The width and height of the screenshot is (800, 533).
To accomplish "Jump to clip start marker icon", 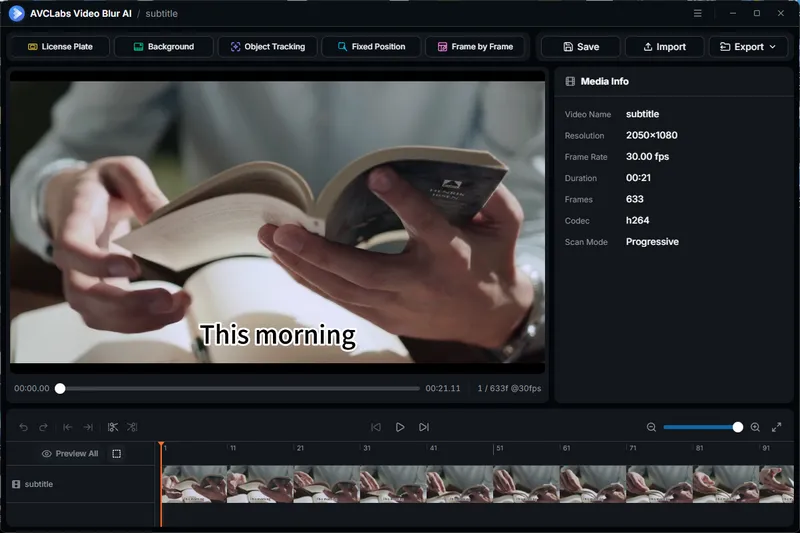I will (x=67, y=427).
